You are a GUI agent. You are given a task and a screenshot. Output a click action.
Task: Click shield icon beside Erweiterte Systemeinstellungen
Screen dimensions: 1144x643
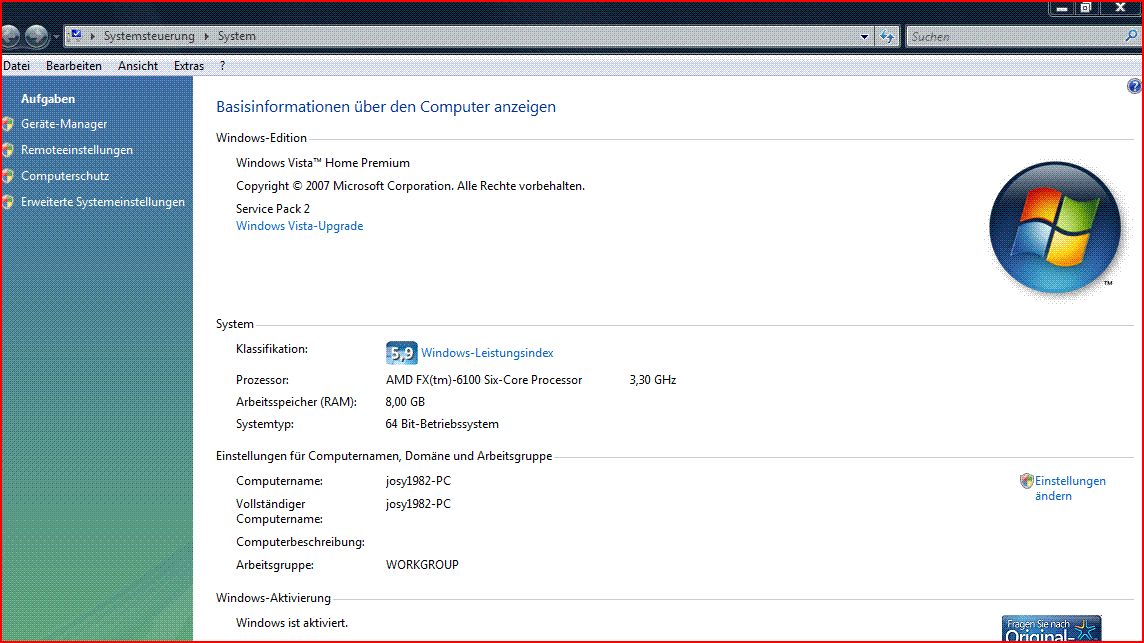8,202
